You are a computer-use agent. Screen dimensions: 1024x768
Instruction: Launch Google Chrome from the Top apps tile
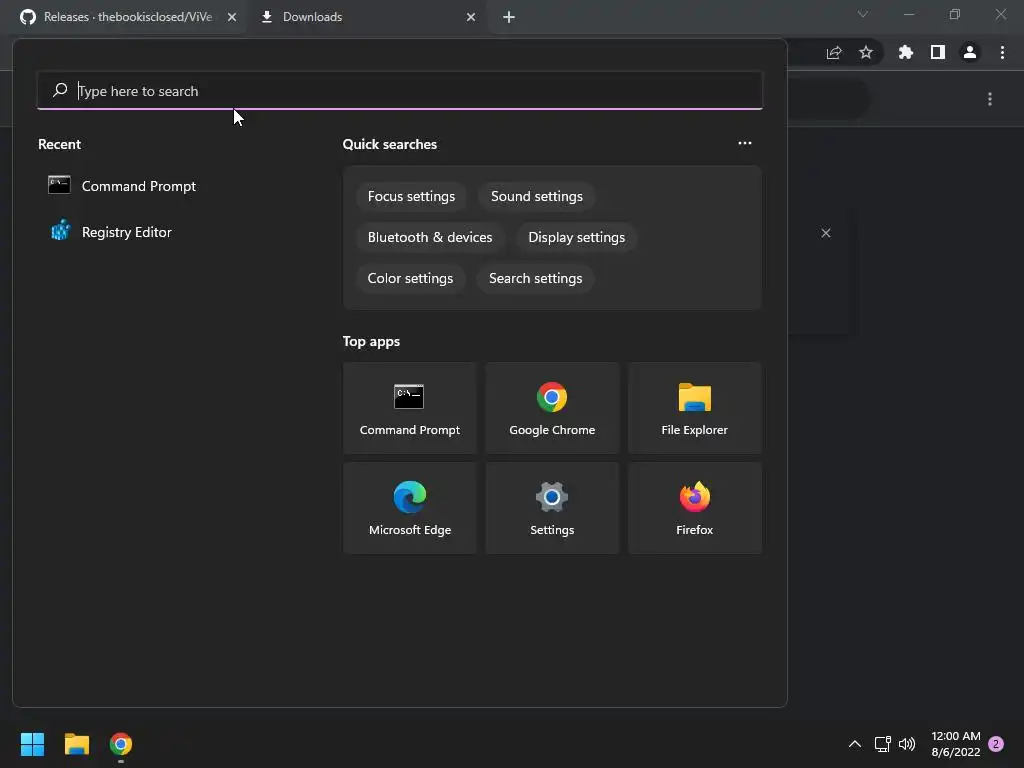click(552, 408)
